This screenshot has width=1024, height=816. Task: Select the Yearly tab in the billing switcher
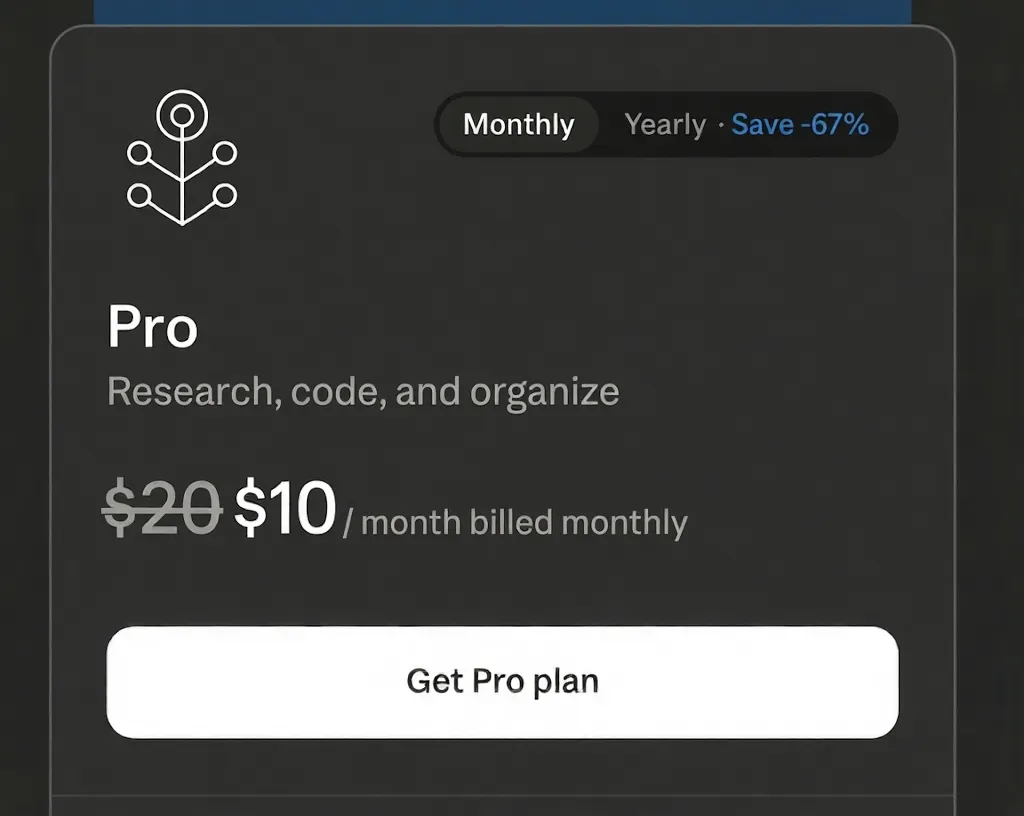[x=665, y=125]
